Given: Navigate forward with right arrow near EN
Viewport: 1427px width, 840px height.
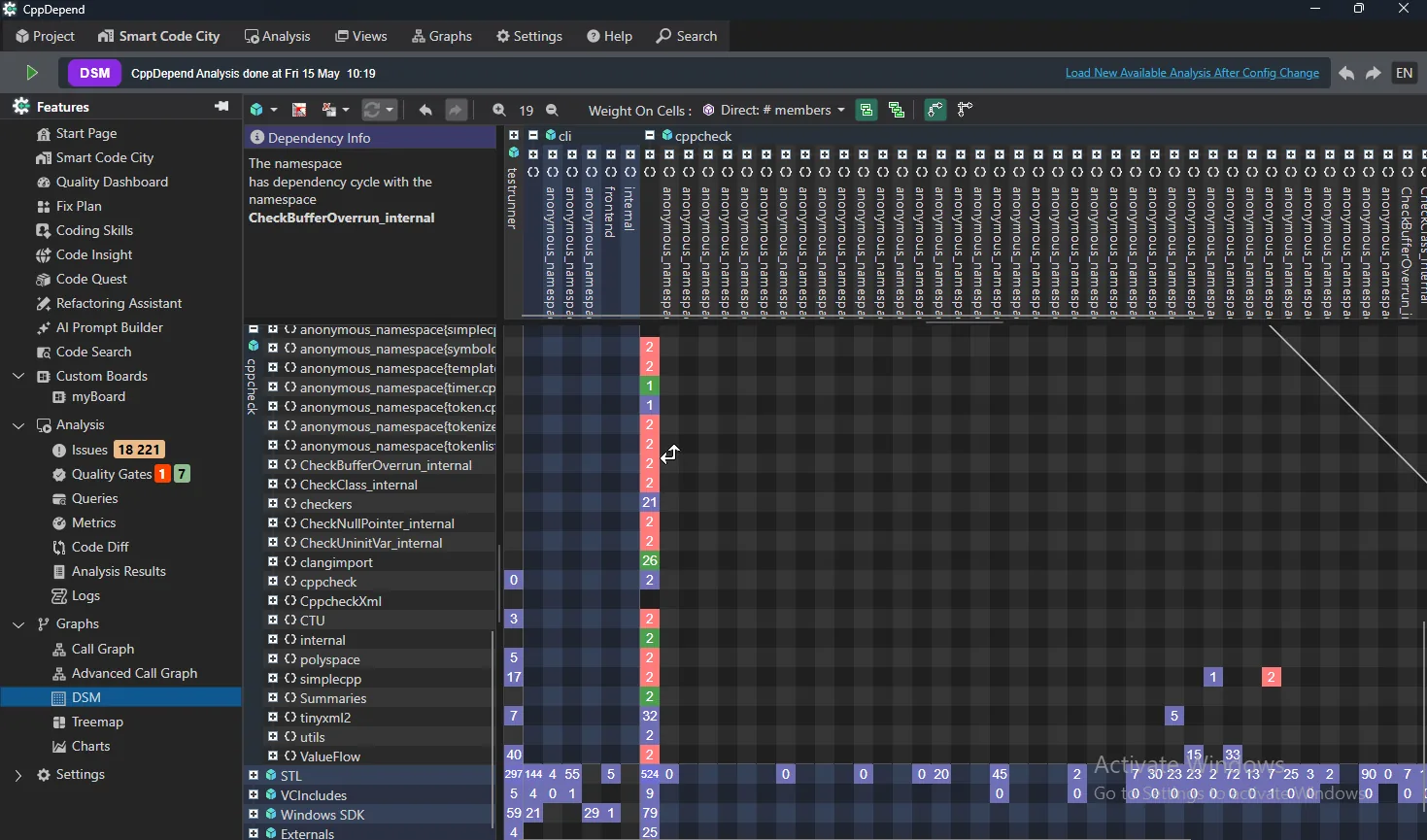Looking at the screenshot, I should pyautogui.click(x=1374, y=74).
